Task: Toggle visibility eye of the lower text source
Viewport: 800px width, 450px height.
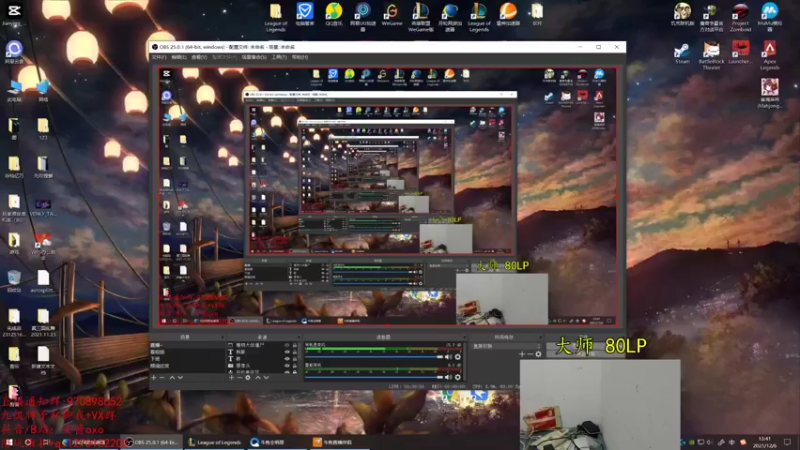Action: coord(287,359)
